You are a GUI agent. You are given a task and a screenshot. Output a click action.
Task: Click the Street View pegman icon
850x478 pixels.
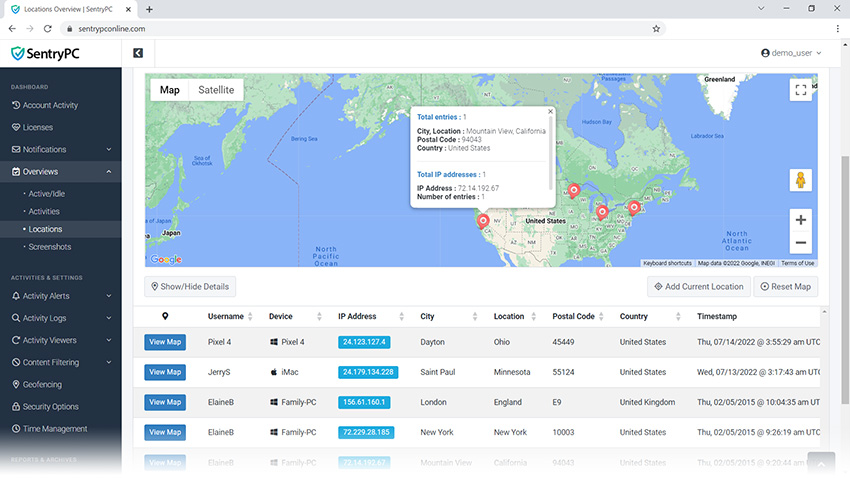(x=800, y=180)
